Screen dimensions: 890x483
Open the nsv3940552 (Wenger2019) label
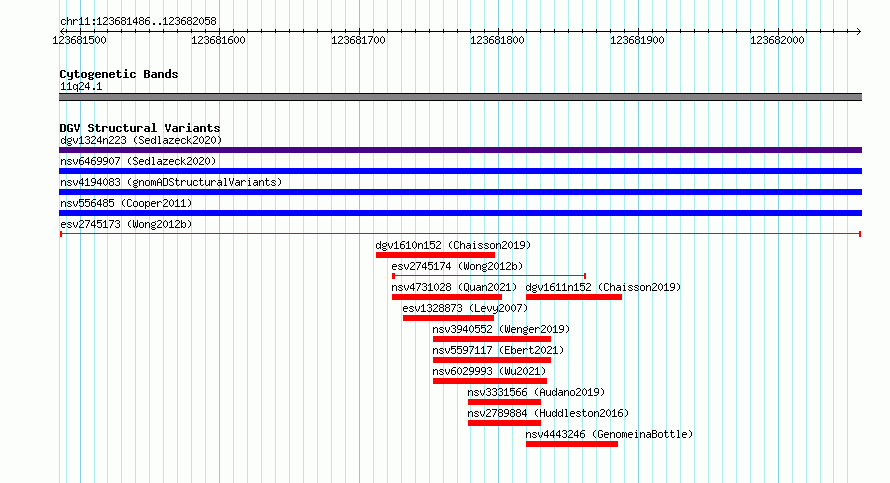click(501, 329)
